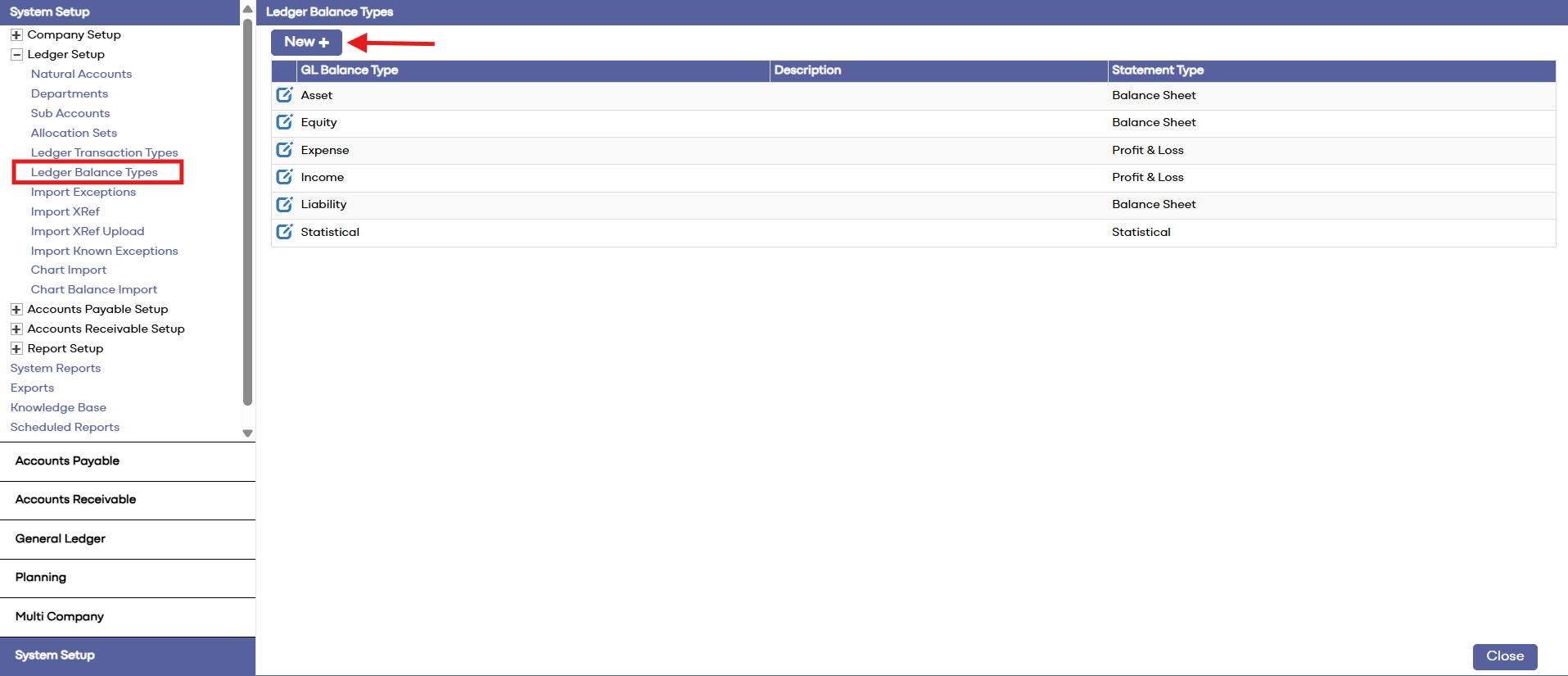The width and height of the screenshot is (1568, 676).
Task: Open Allocation Sets
Action: coord(74,133)
